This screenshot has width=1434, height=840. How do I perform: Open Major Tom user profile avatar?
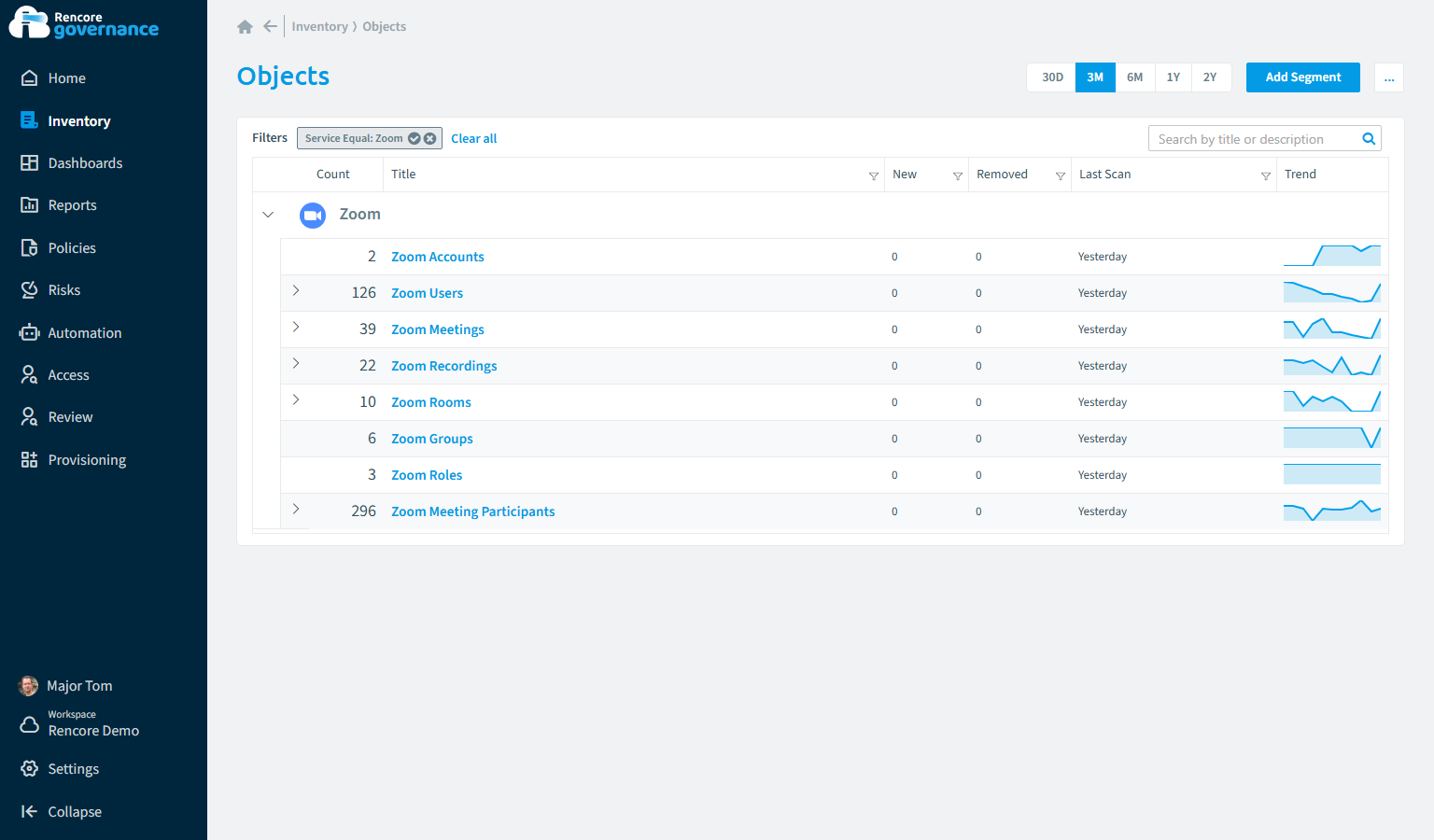(x=29, y=686)
